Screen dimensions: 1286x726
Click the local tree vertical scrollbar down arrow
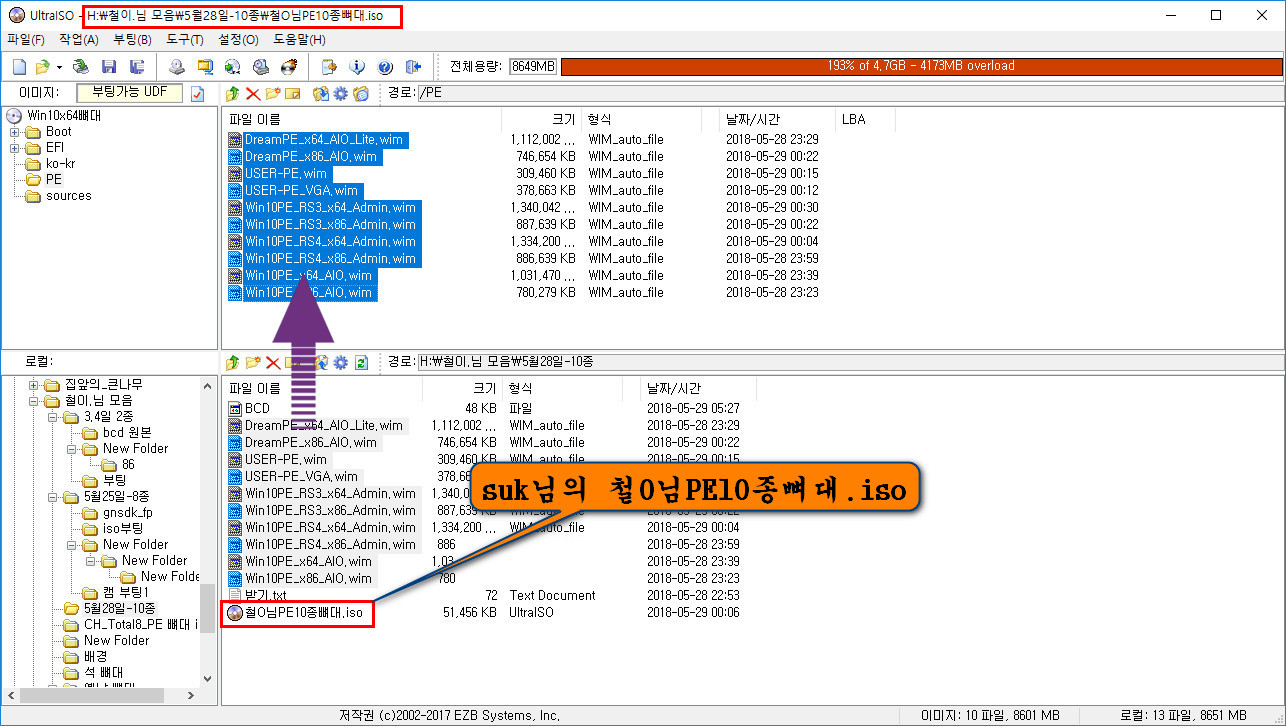click(x=207, y=678)
